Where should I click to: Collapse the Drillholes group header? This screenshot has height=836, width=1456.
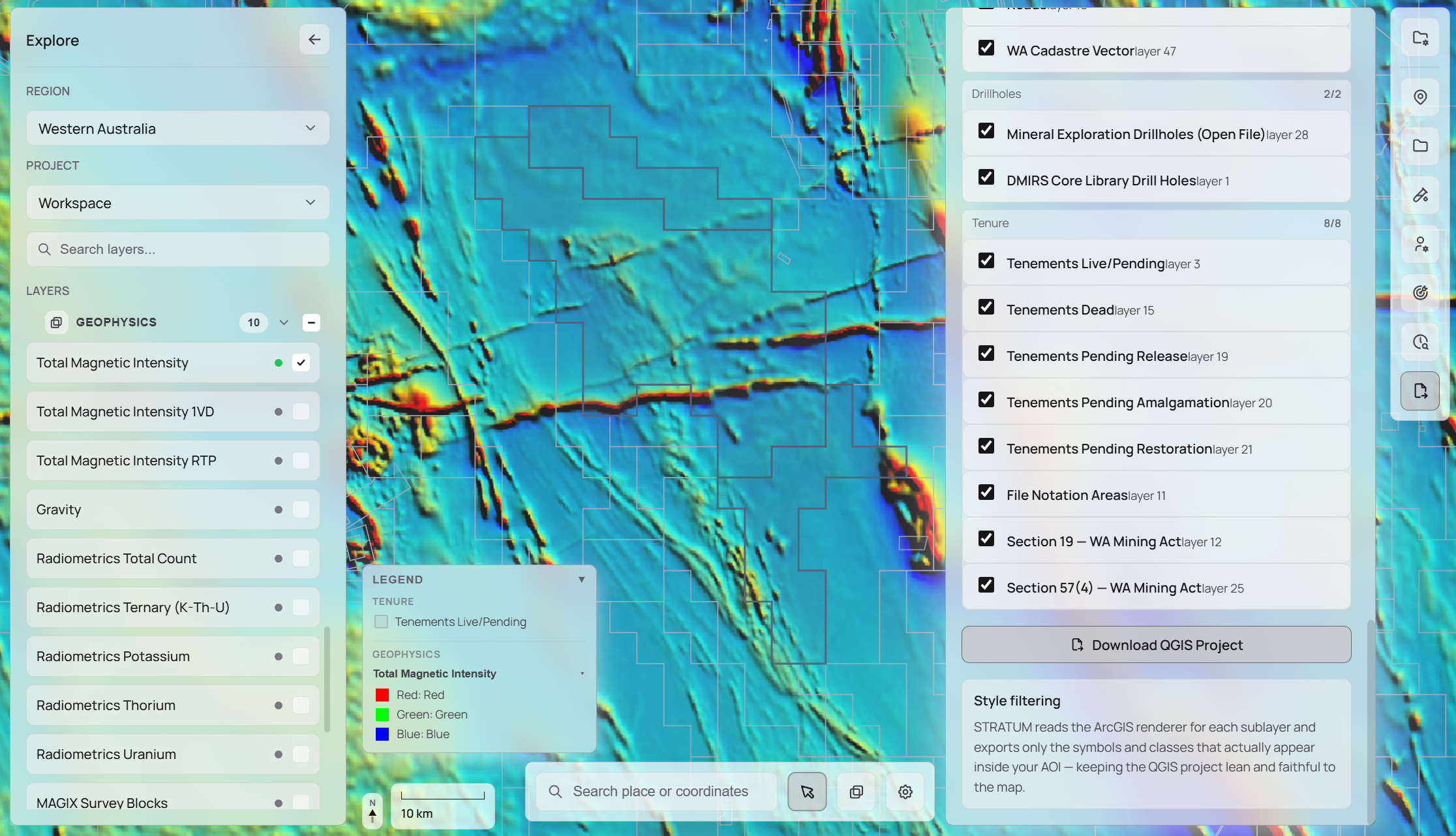point(1156,94)
